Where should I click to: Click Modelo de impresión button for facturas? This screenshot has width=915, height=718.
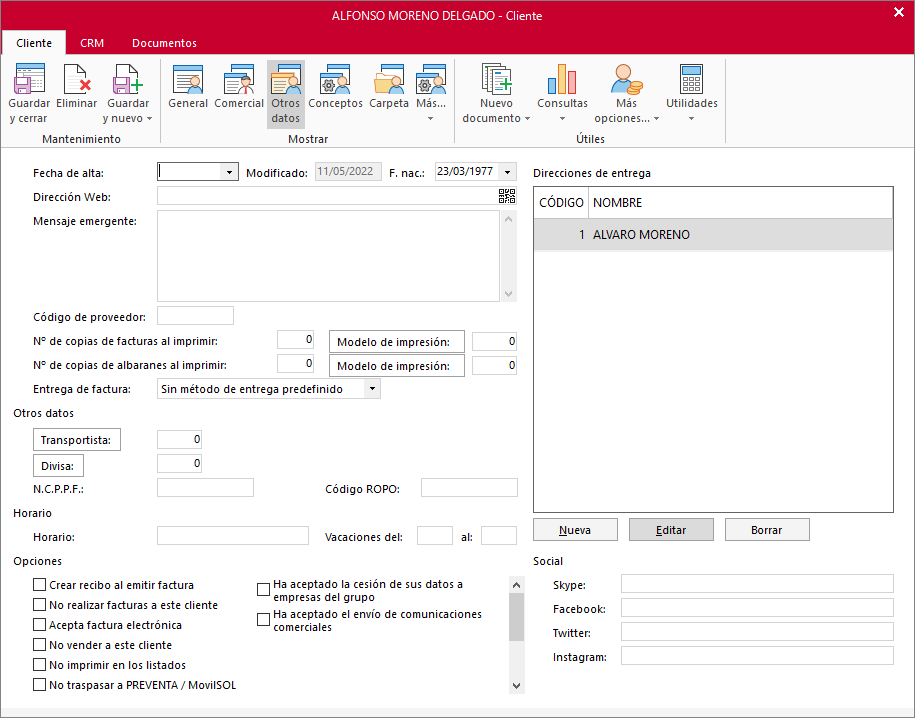pyautogui.click(x=397, y=341)
